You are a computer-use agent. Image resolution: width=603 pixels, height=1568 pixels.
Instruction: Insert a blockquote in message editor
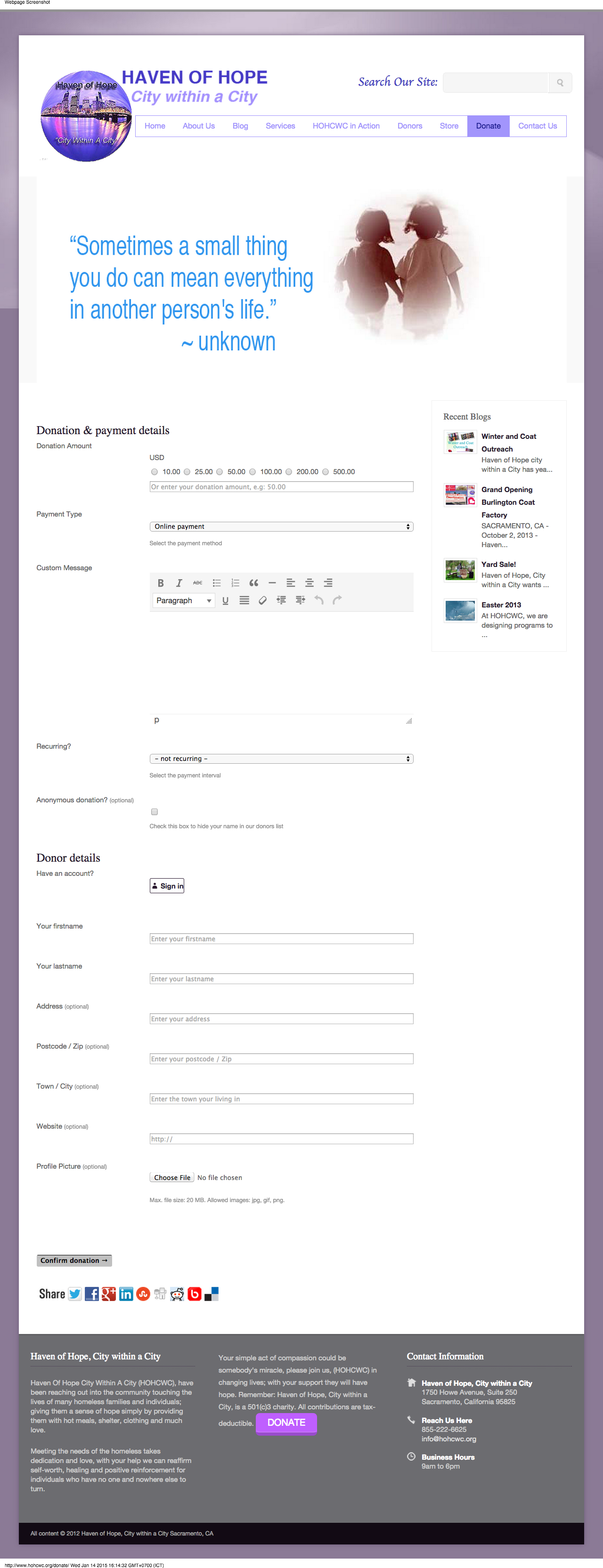coord(253,582)
